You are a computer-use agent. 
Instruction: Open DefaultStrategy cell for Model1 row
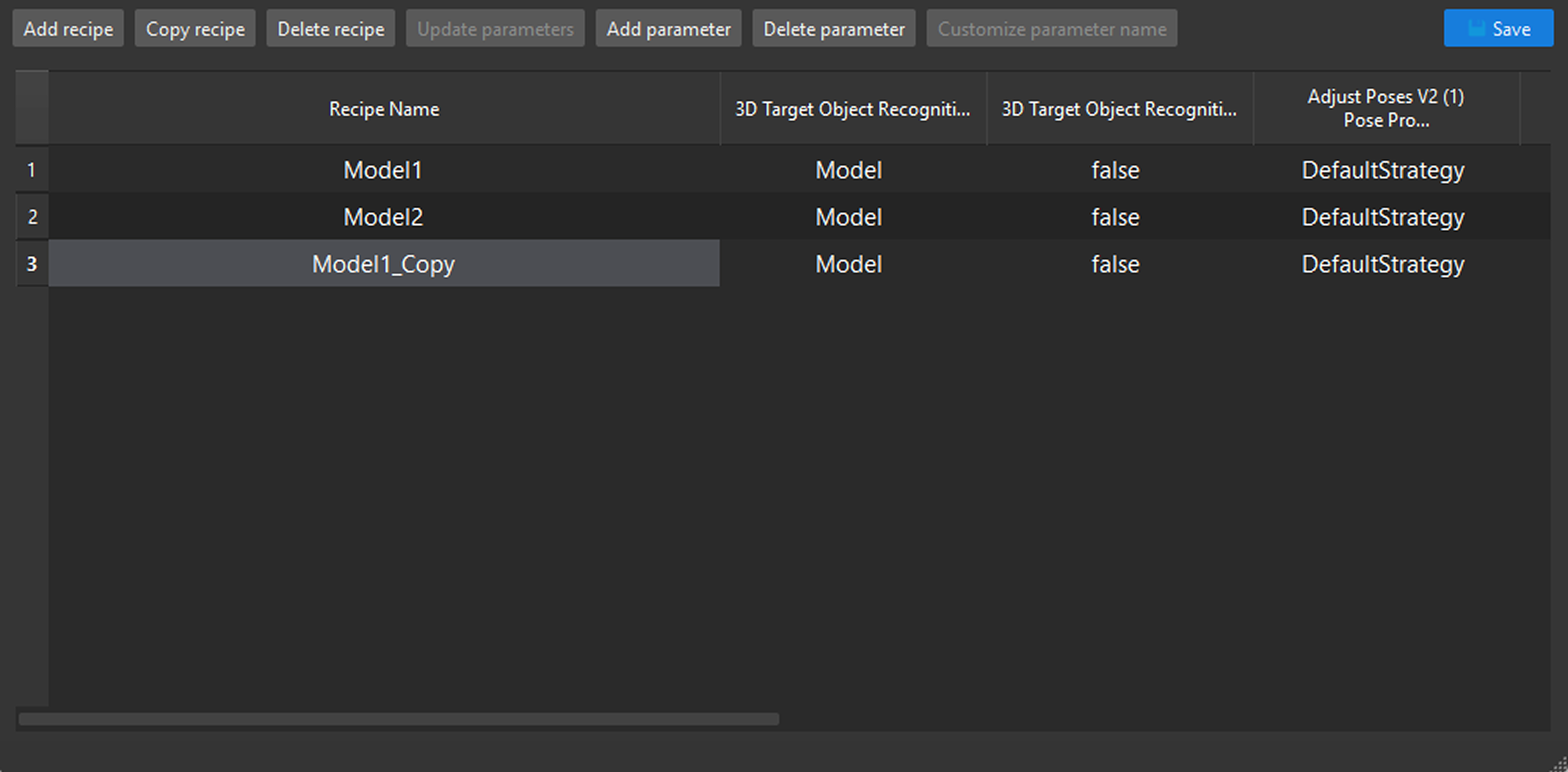coord(1383,170)
